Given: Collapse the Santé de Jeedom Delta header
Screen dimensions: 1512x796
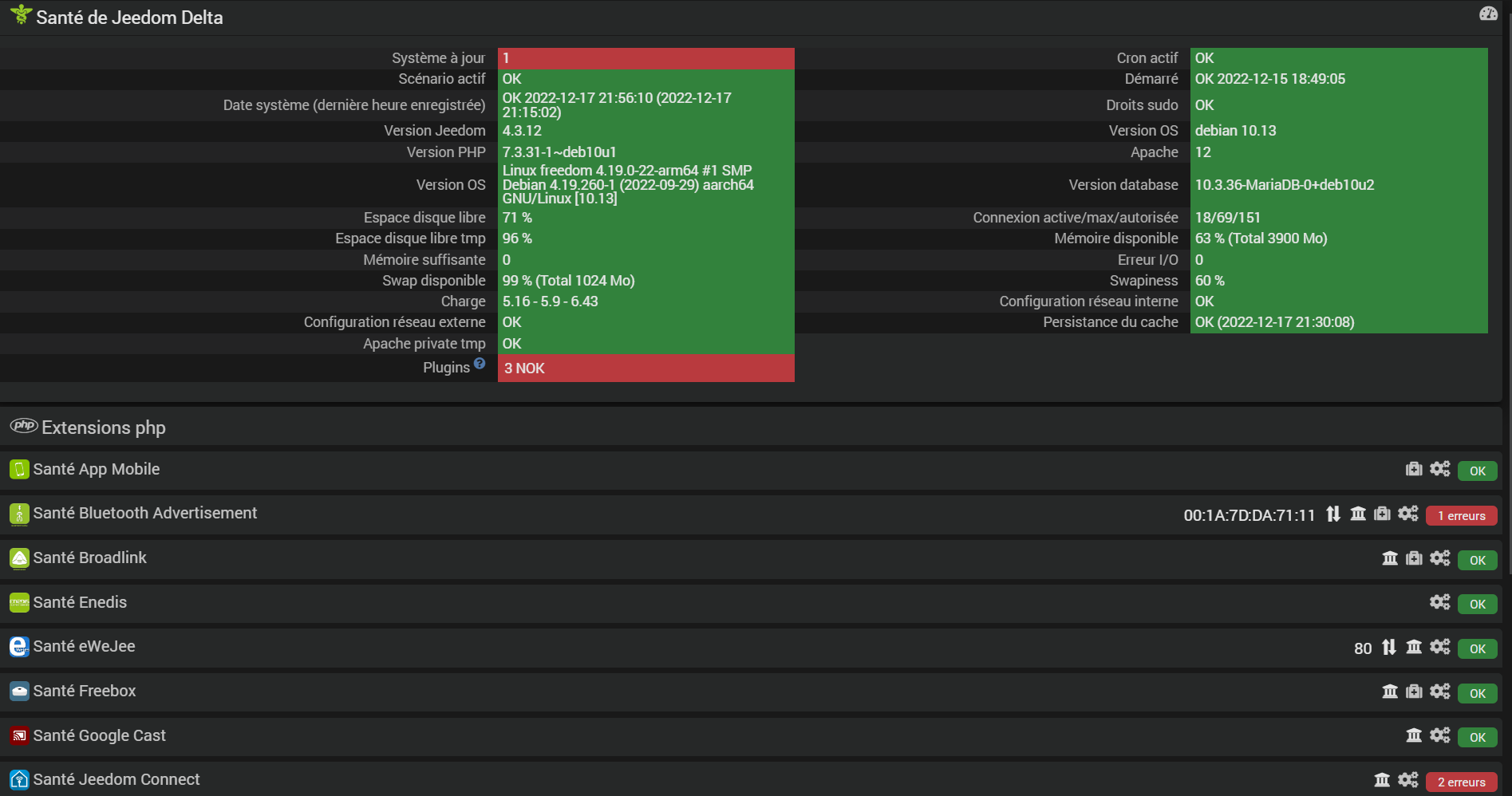Looking at the screenshot, I should (129, 18).
